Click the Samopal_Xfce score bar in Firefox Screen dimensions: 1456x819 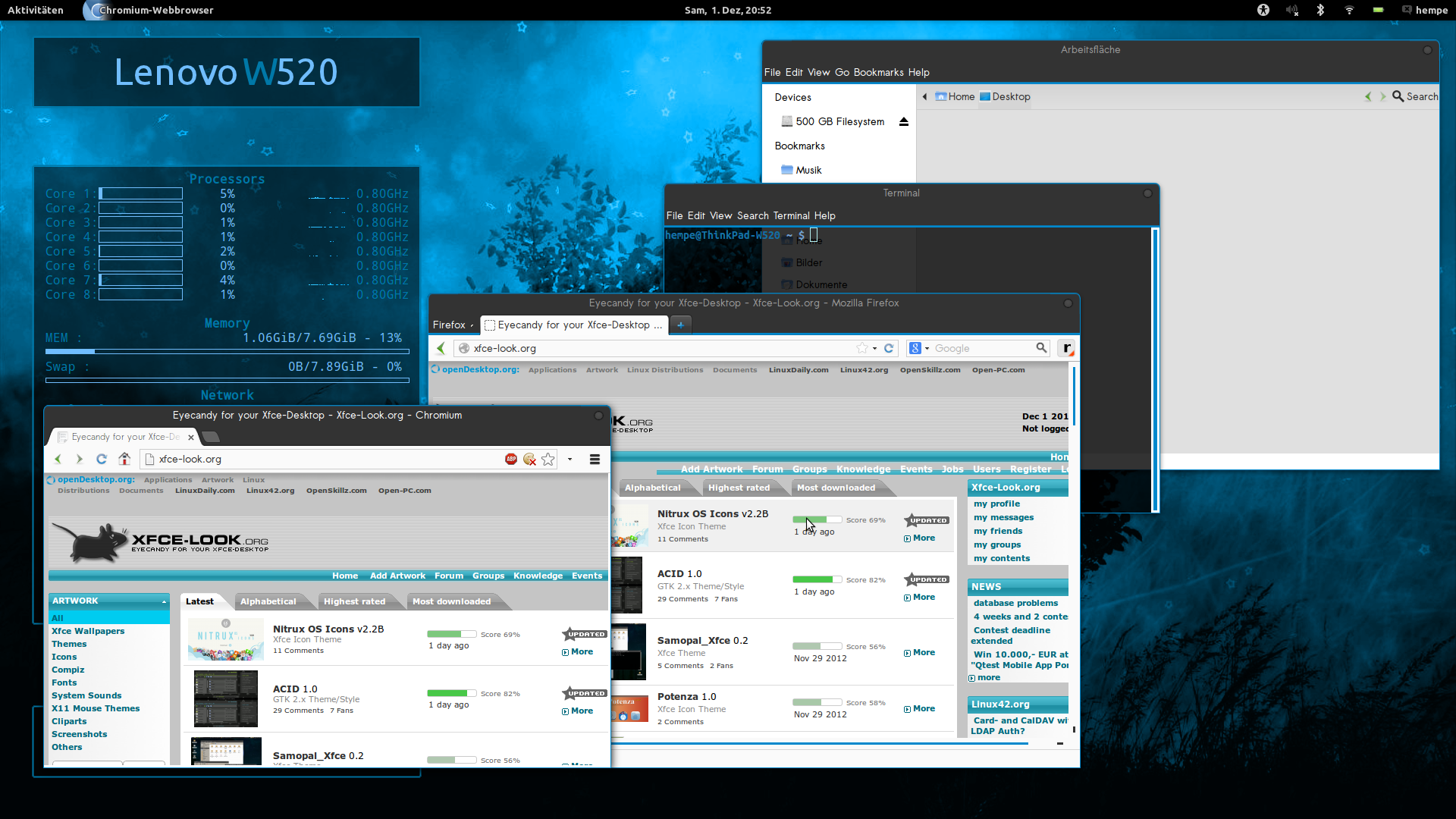point(817,646)
